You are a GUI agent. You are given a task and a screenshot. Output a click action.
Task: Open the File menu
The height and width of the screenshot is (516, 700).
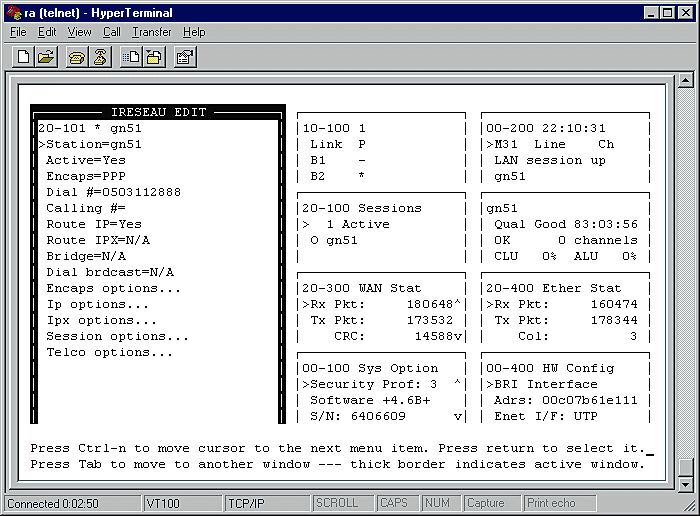click(18, 32)
